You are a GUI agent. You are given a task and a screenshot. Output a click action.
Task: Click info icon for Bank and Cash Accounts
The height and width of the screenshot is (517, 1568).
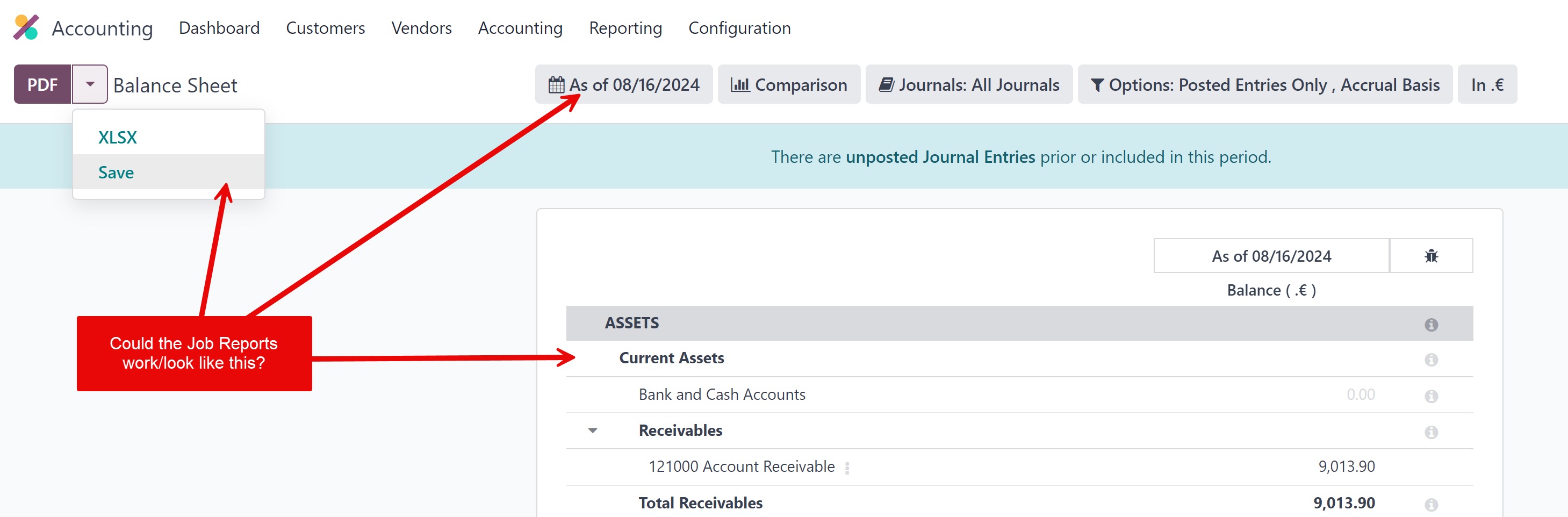pyautogui.click(x=1430, y=397)
